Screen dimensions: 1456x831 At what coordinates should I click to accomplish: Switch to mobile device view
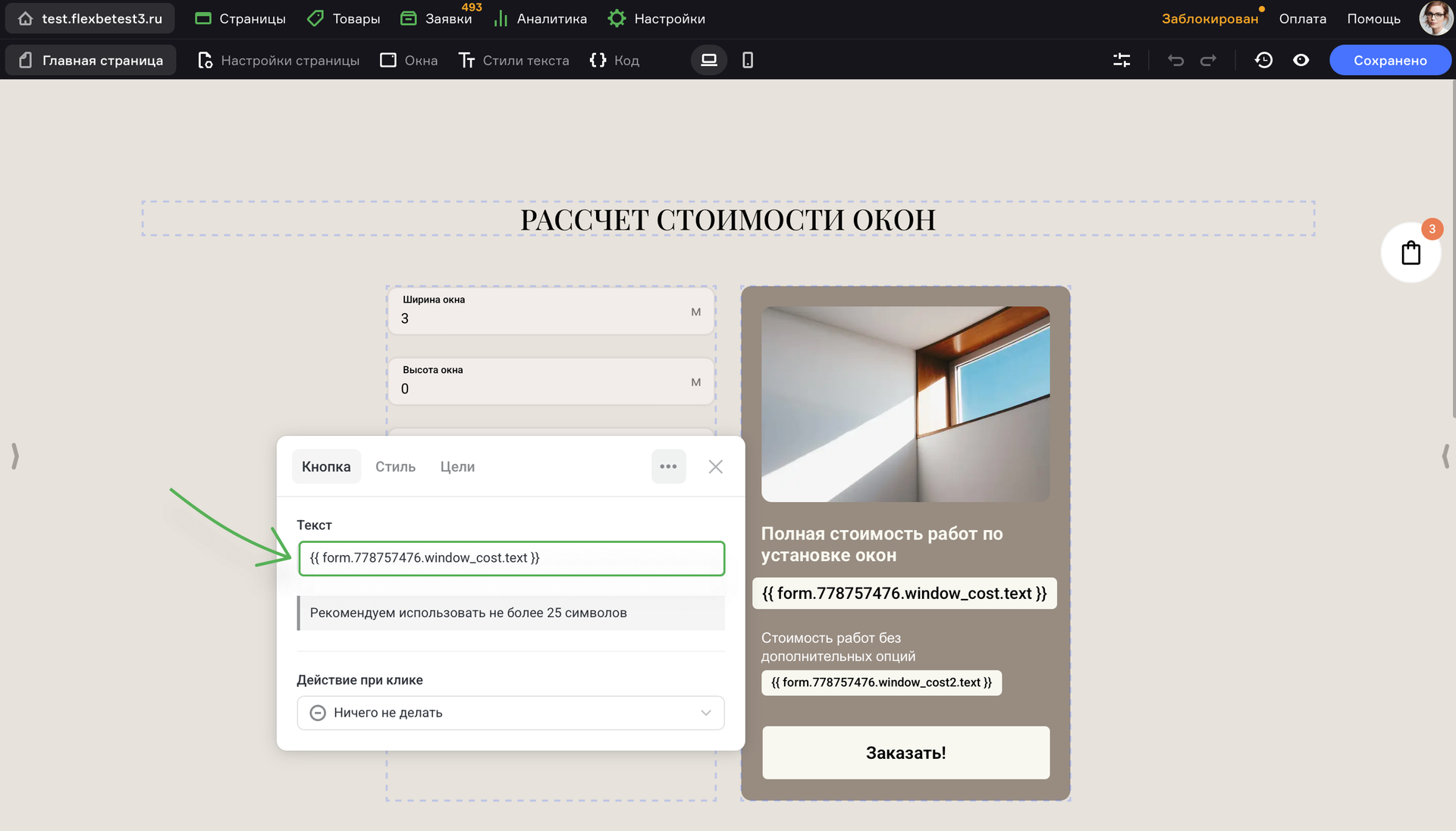point(748,60)
